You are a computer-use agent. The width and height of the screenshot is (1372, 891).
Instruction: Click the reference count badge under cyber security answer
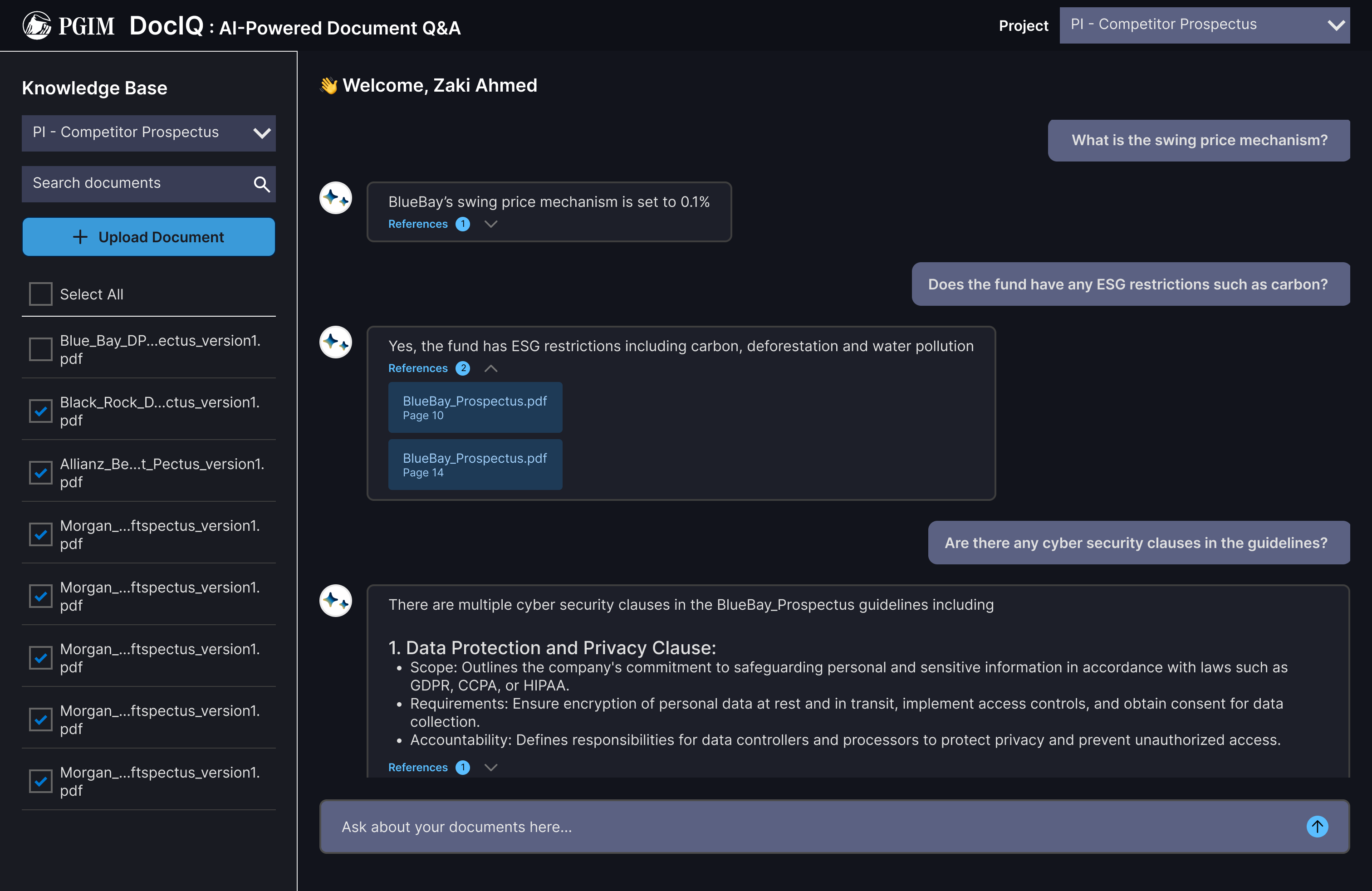pos(462,767)
